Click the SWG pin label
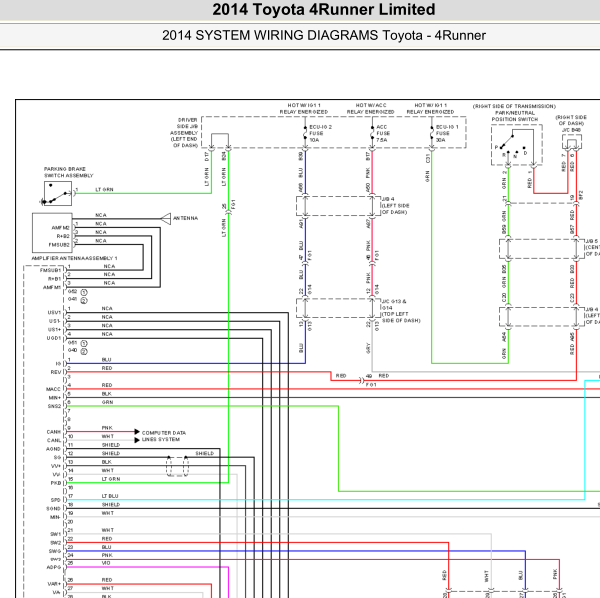The image size is (600, 598). point(55,551)
